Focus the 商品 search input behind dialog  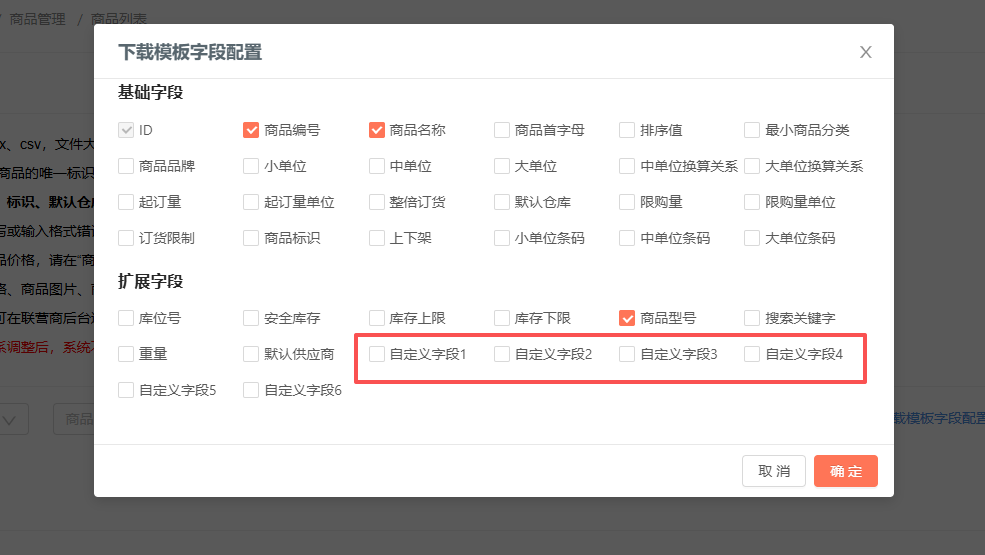pos(73,419)
